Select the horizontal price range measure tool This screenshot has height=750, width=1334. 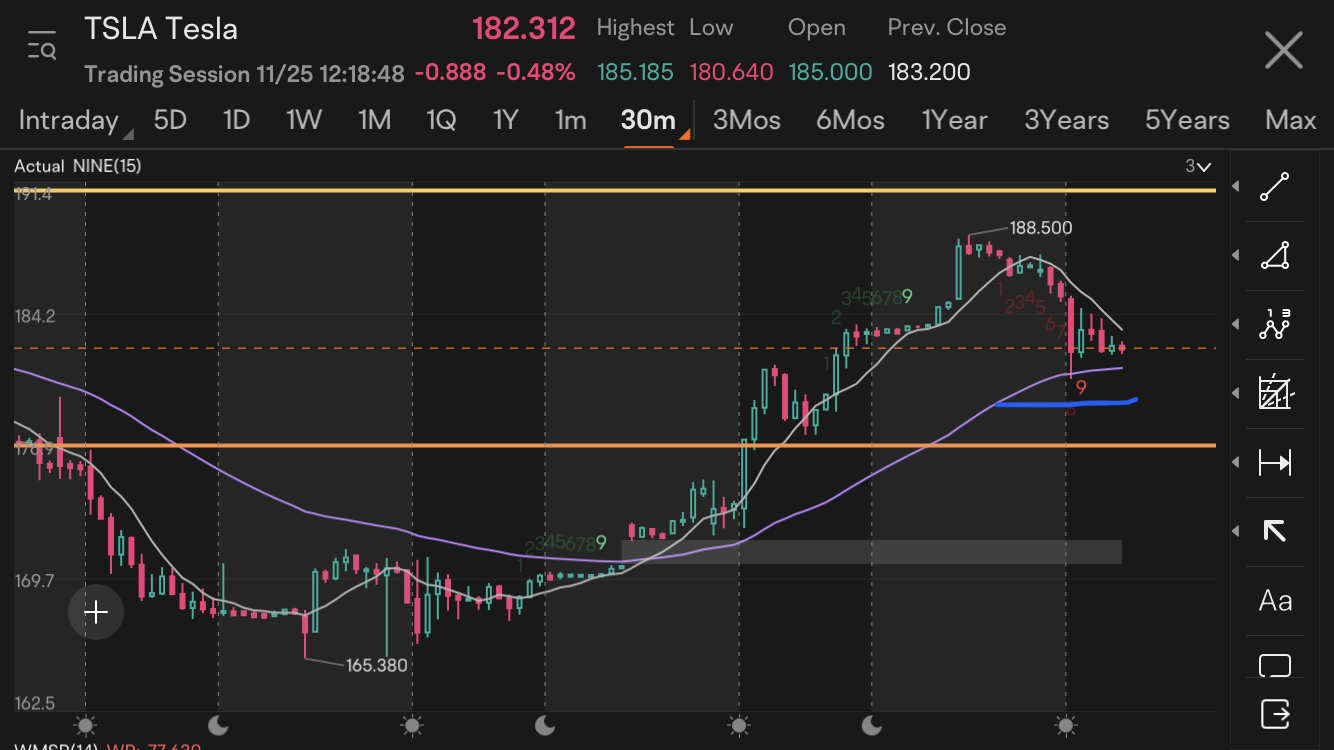[x=1275, y=462]
